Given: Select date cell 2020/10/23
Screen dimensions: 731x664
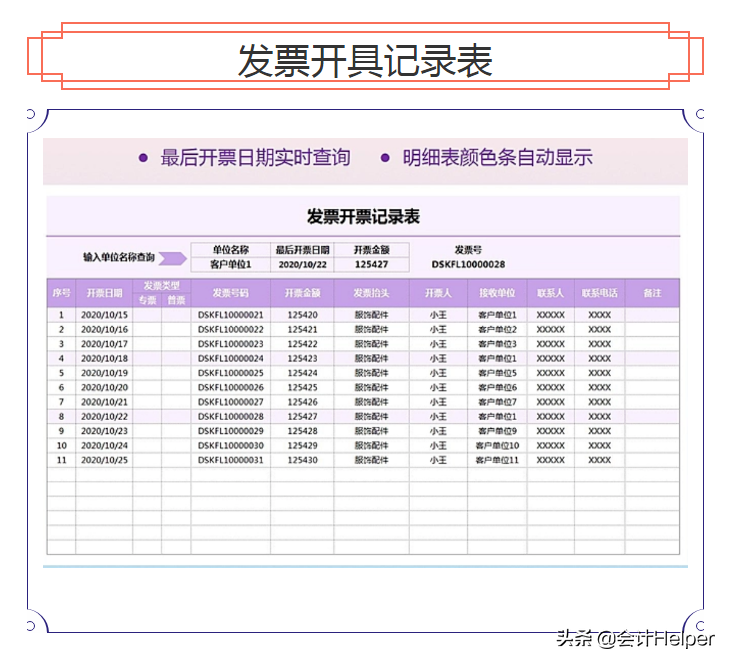Looking at the screenshot, I should tap(104, 431).
